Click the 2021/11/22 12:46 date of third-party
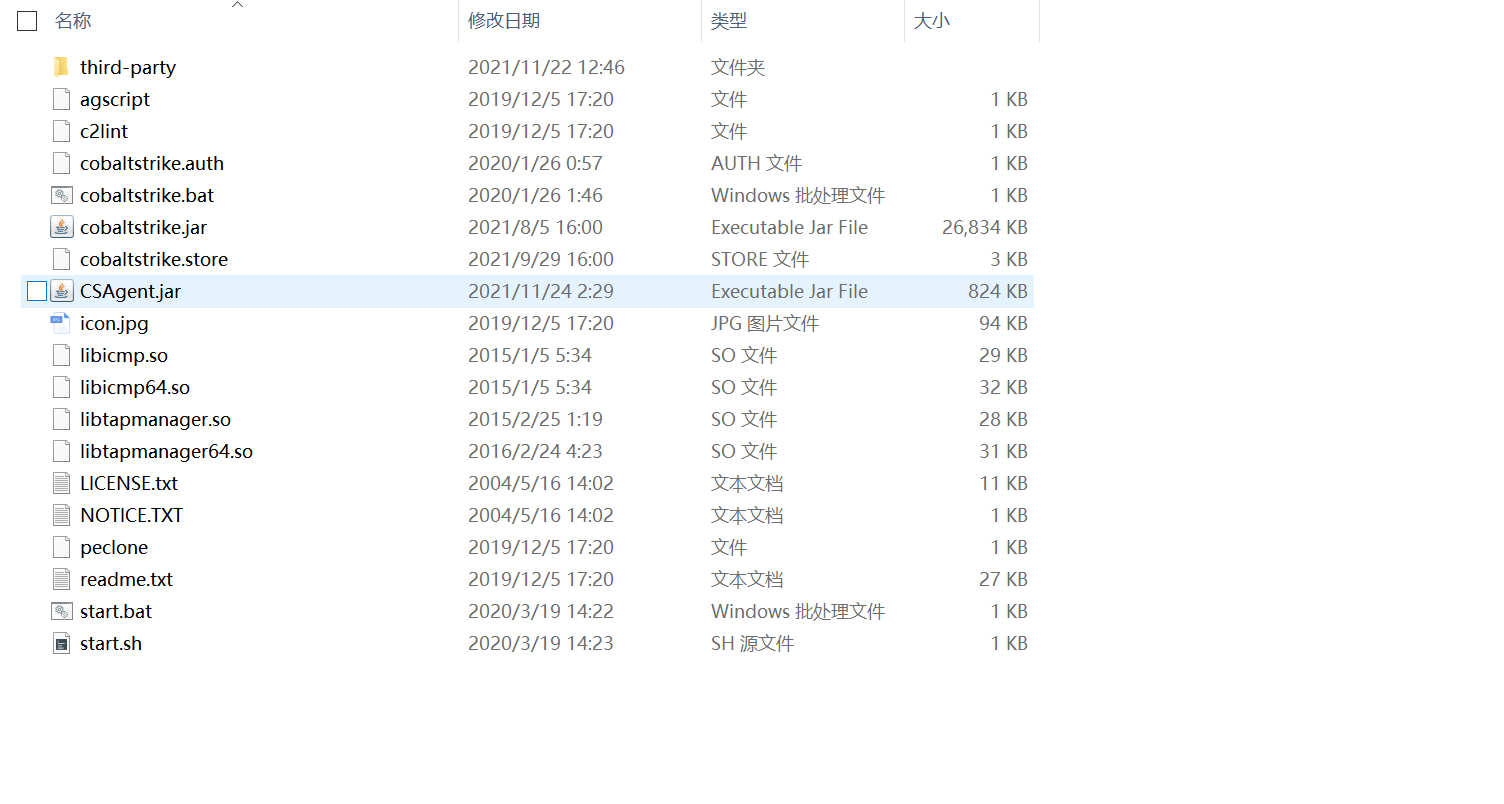Viewport: 1504px width, 804px height. (546, 67)
